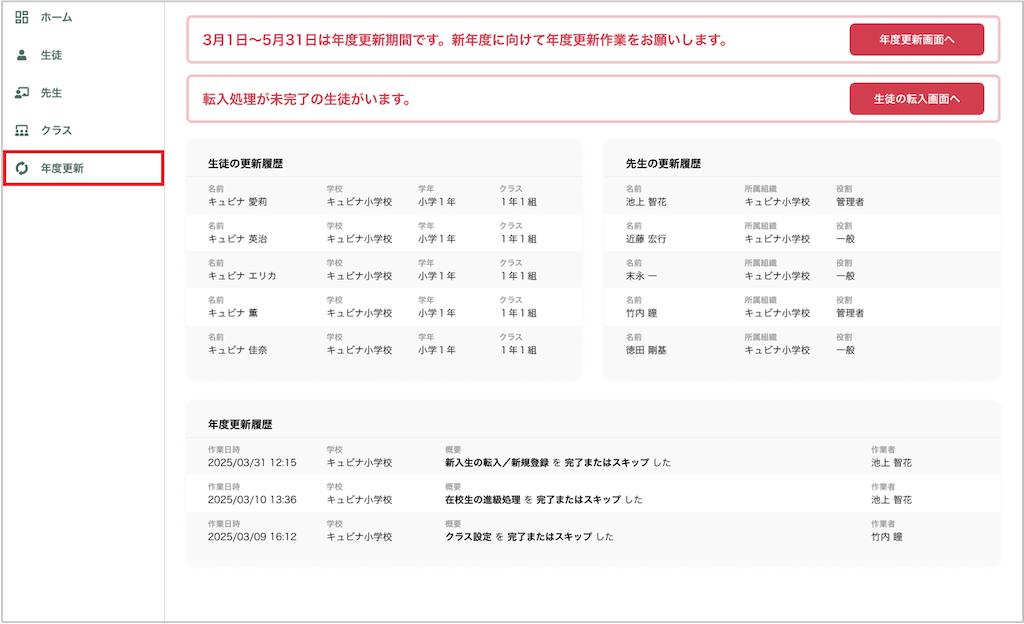The width and height of the screenshot is (1024, 624).
Task: Click the Home grid icon in sidebar
Action: click(x=22, y=17)
